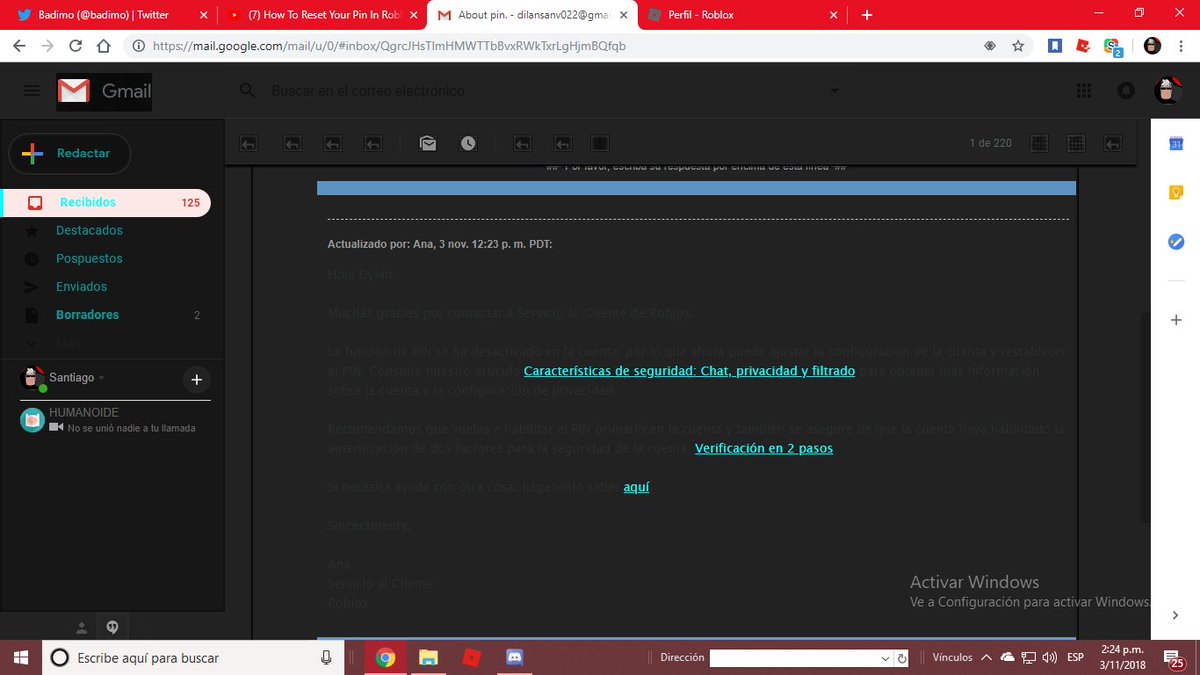
Task: Click the Gmail logo
Action: point(104,91)
